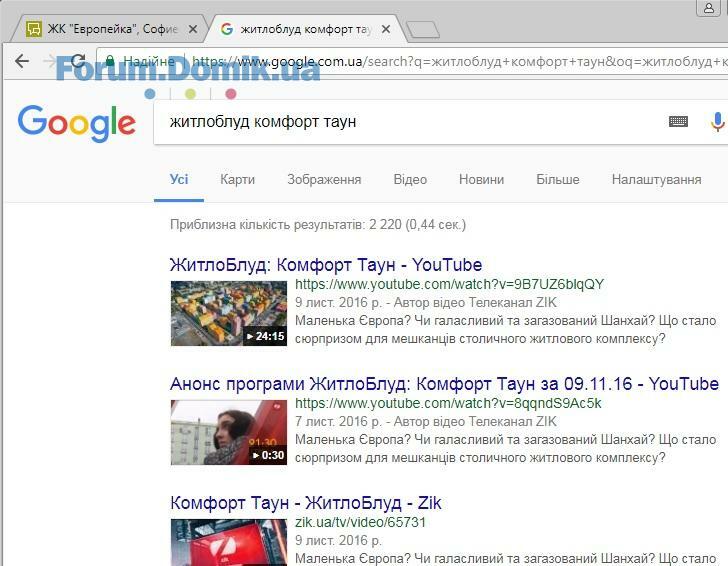Go back using the browser back arrow

click(x=21, y=61)
